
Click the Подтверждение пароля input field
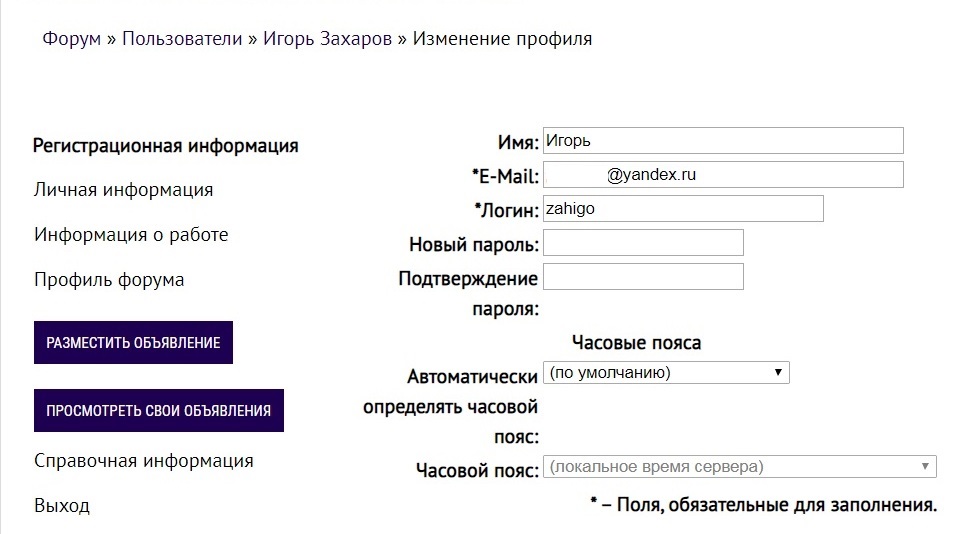pyautogui.click(x=642, y=277)
